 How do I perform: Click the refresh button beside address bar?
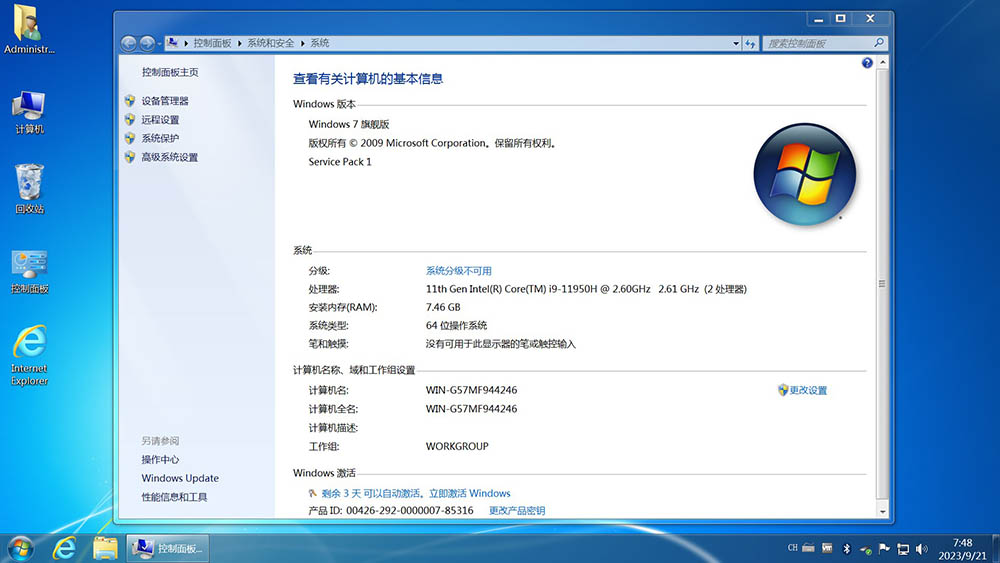[x=750, y=43]
